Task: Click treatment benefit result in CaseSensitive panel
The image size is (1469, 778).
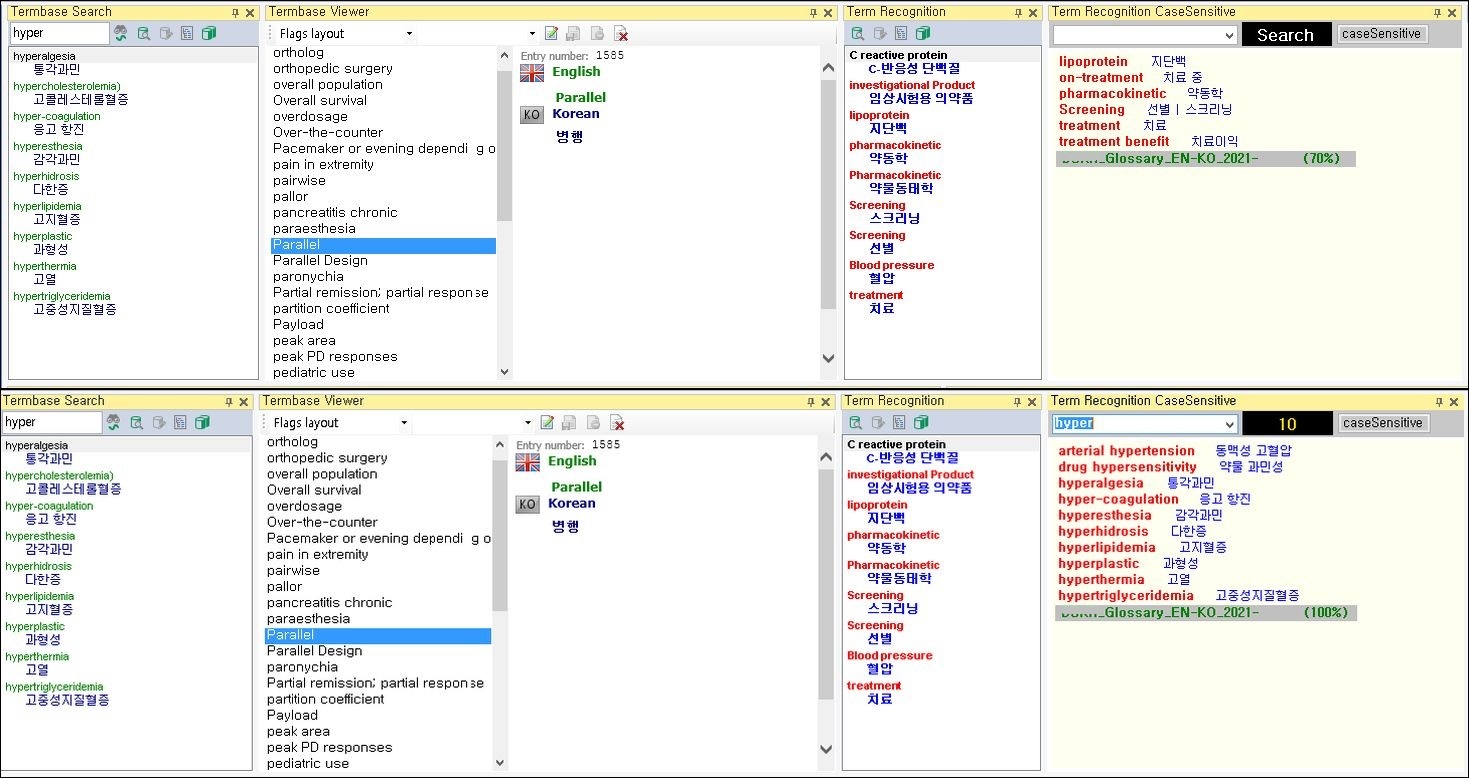Action: [1114, 142]
